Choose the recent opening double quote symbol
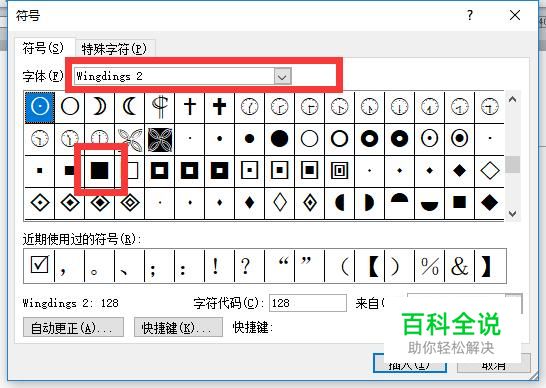Screen dimensions: 546x388 [280, 266]
